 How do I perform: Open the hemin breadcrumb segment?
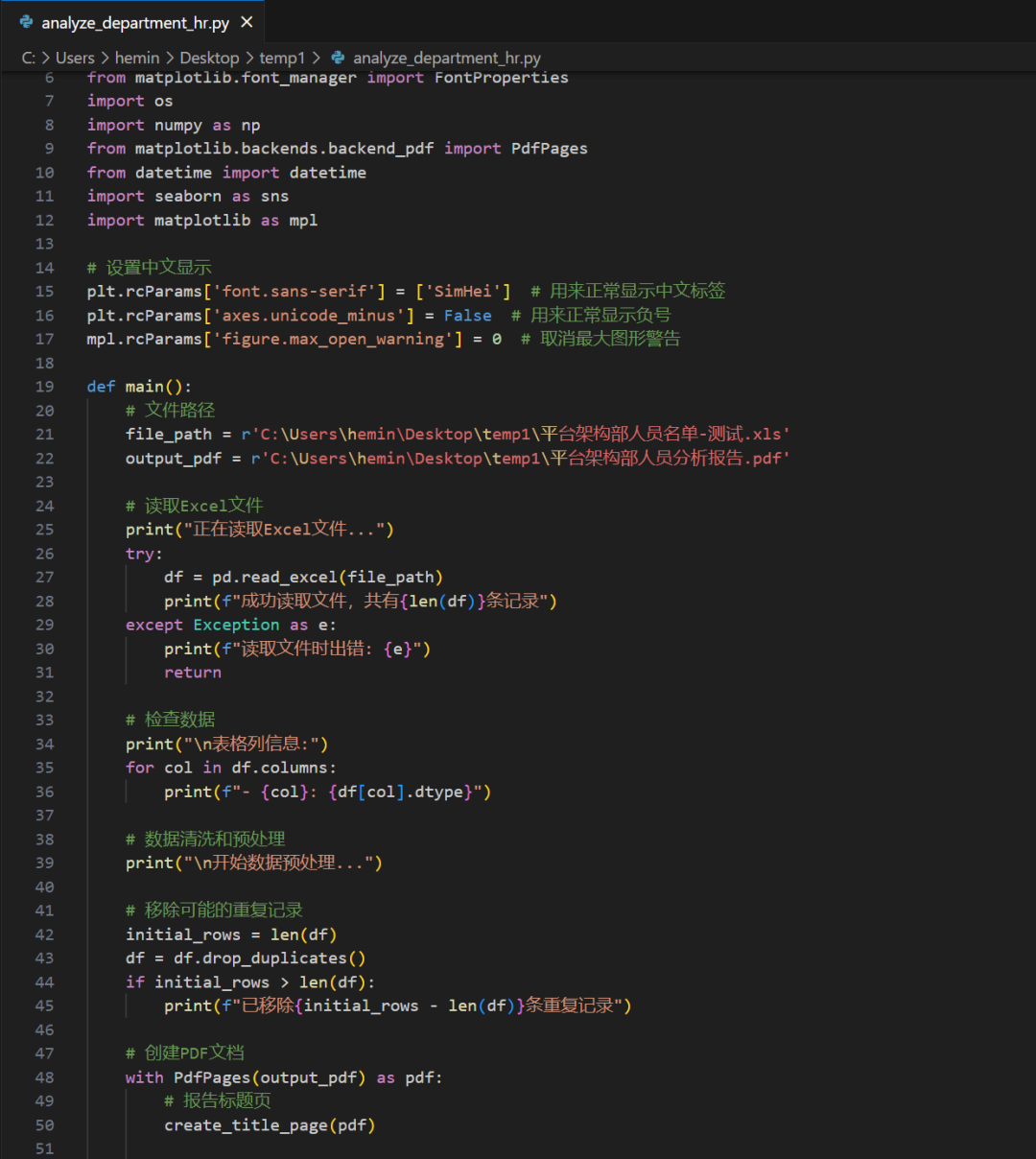tap(137, 58)
